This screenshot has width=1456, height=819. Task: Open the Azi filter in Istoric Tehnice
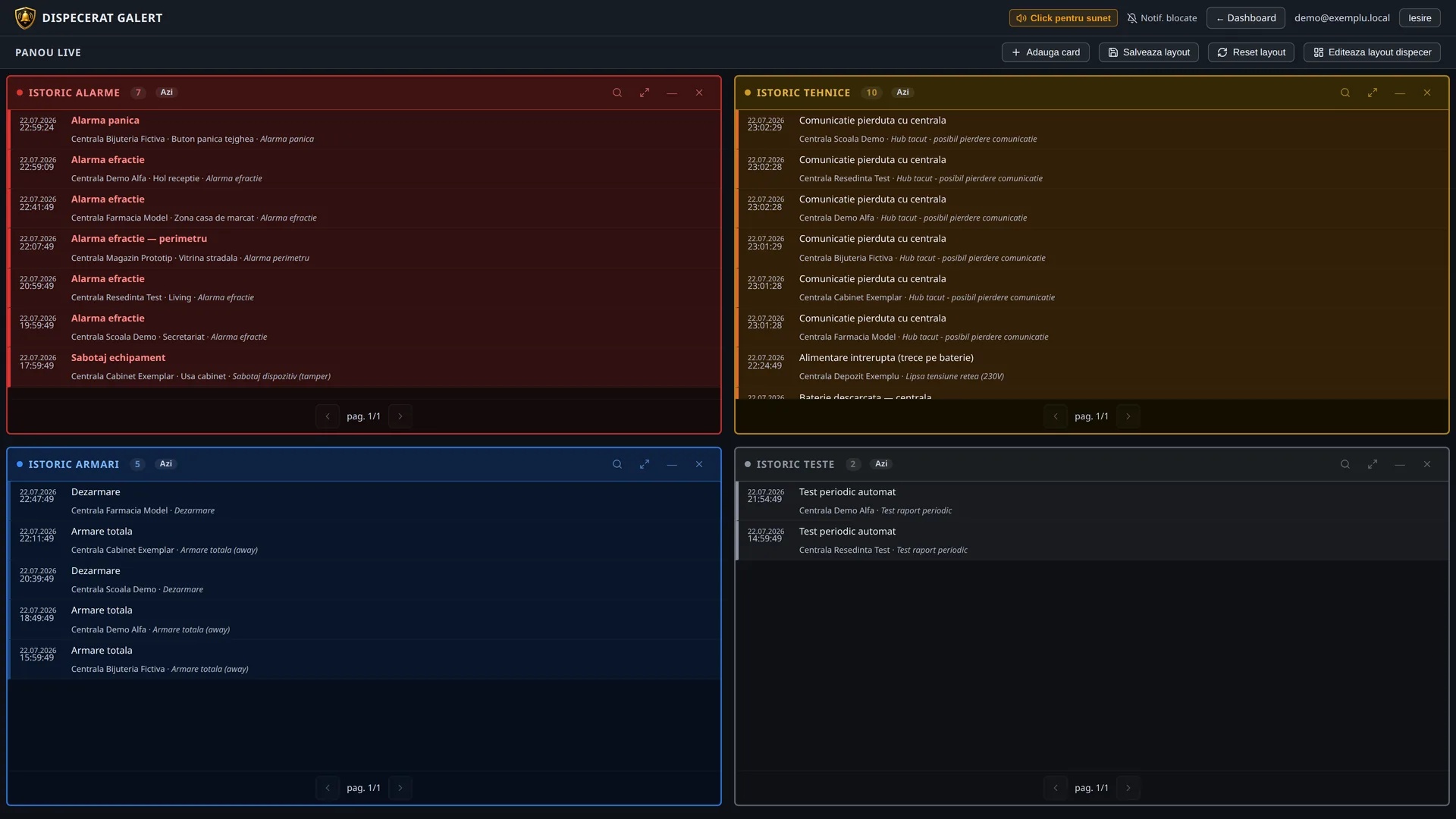coord(902,93)
